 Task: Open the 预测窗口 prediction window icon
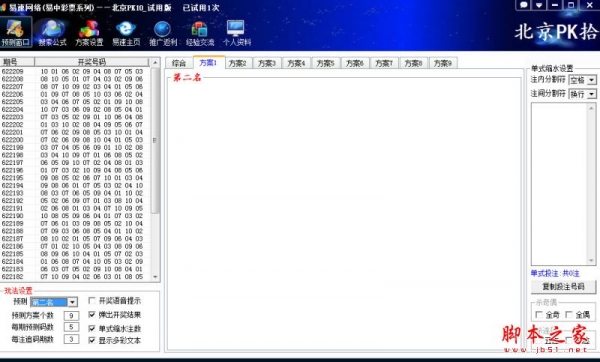(16, 32)
